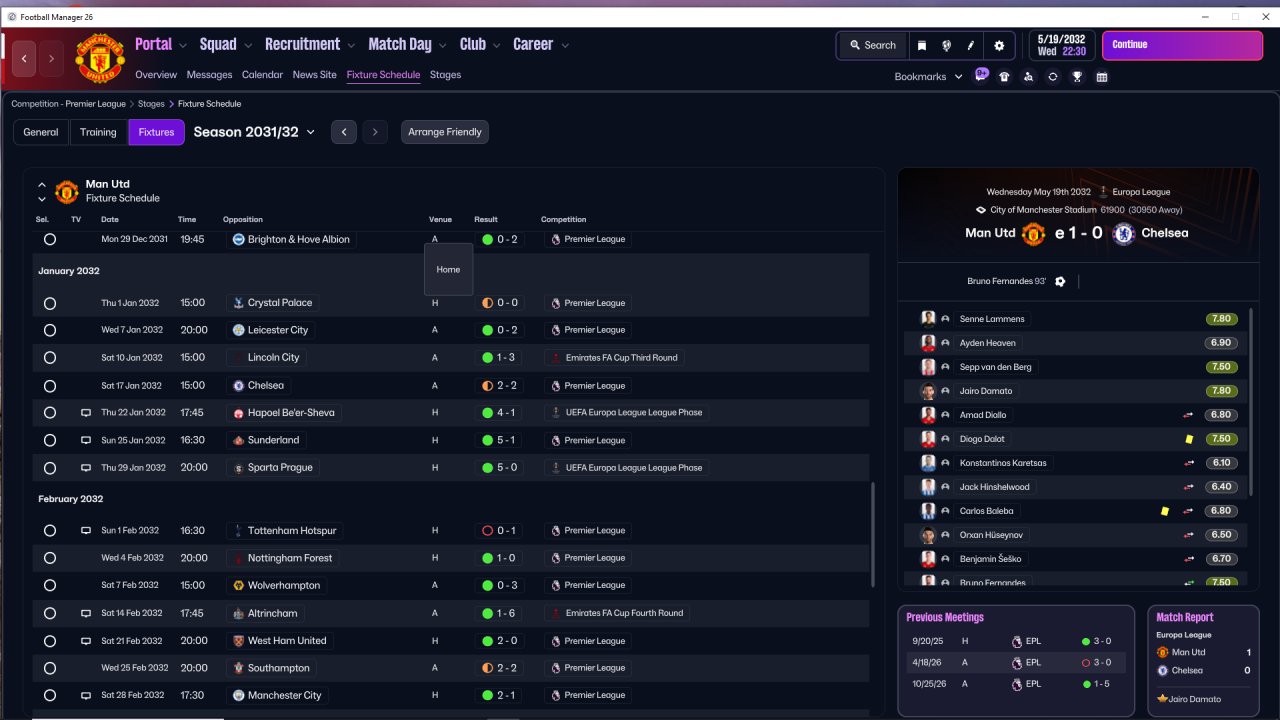Go back using the navigation back arrow
Screen dimensions: 1280x720
pyautogui.click(x=24, y=59)
